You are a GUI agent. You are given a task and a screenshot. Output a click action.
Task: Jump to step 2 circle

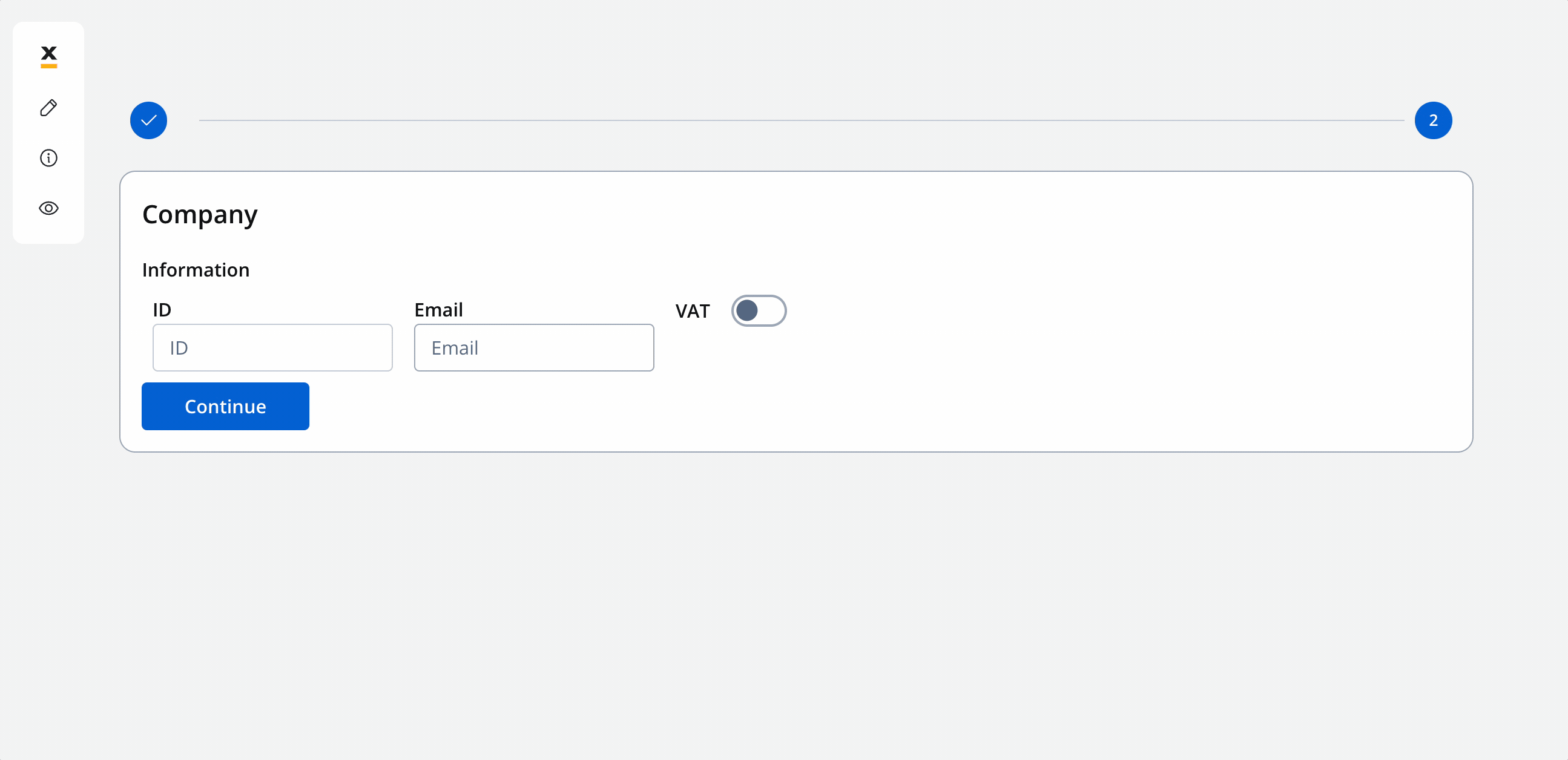click(1433, 120)
